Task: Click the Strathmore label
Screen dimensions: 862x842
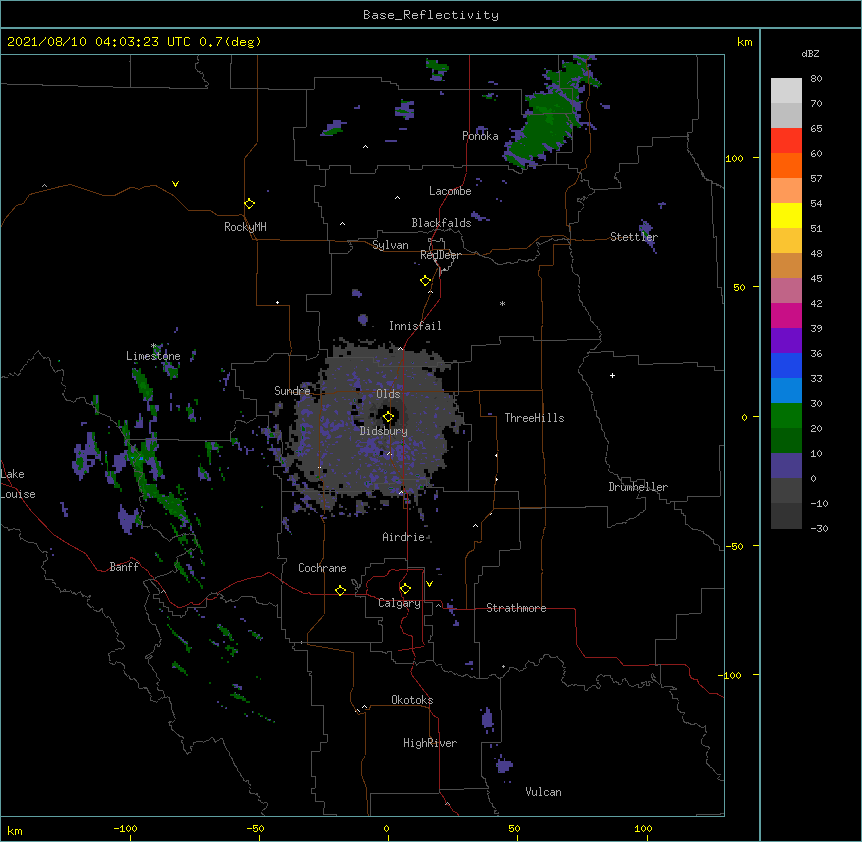Action: [x=516, y=608]
